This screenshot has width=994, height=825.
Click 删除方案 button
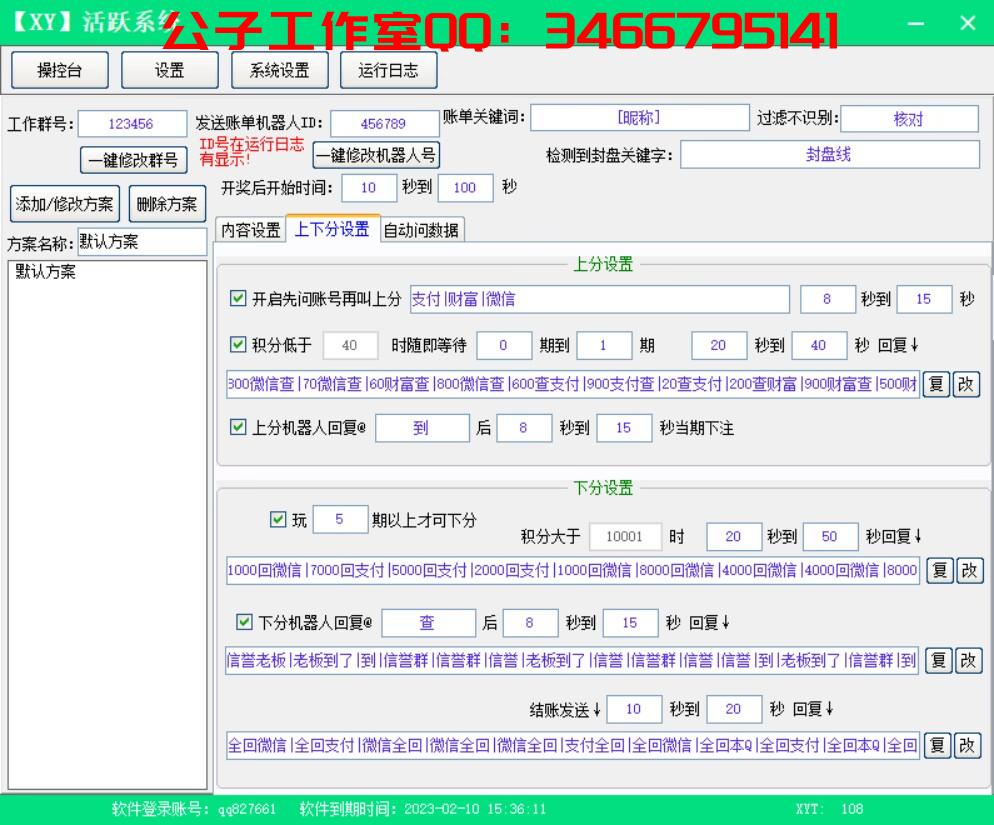point(167,204)
